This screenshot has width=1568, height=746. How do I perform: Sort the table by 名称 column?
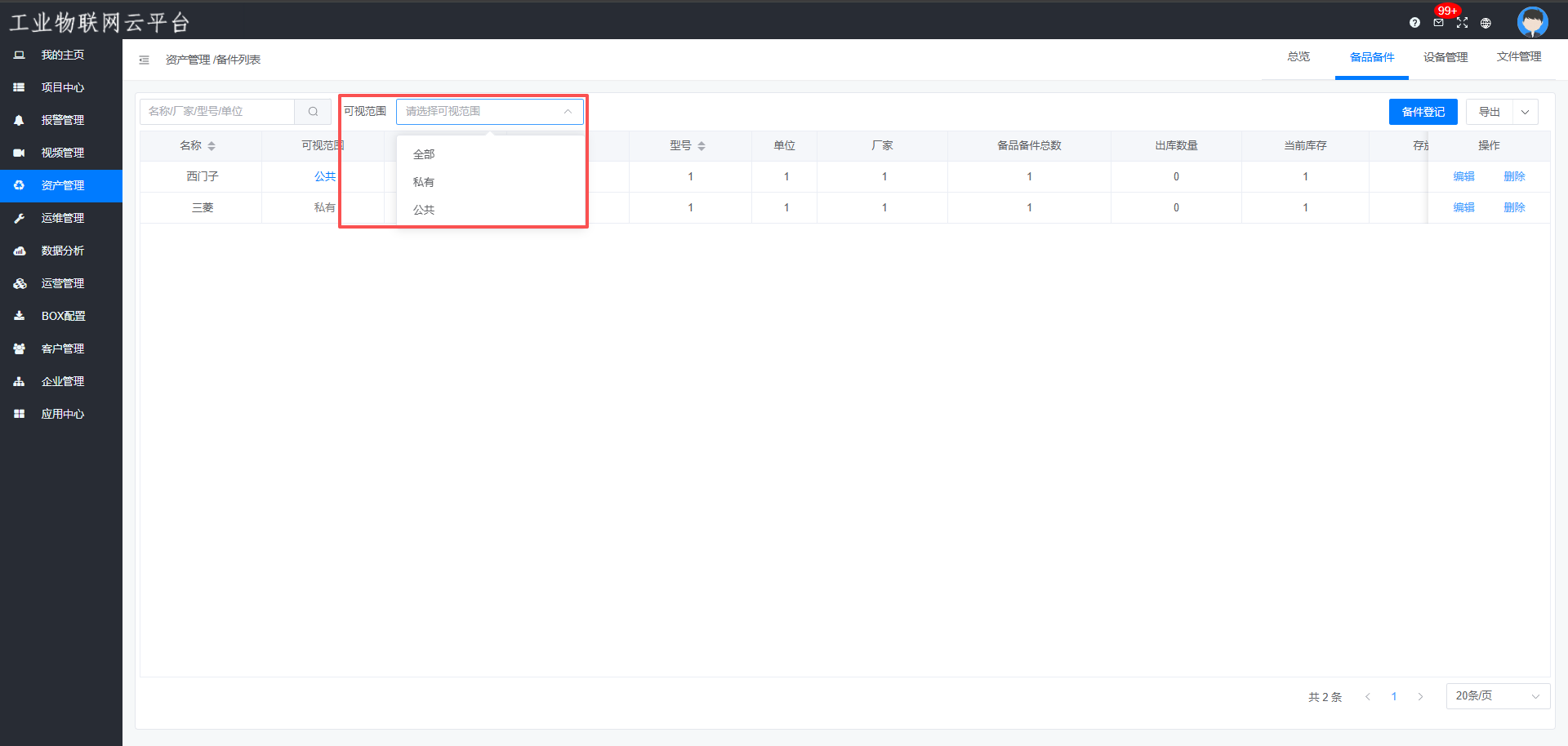click(x=212, y=146)
